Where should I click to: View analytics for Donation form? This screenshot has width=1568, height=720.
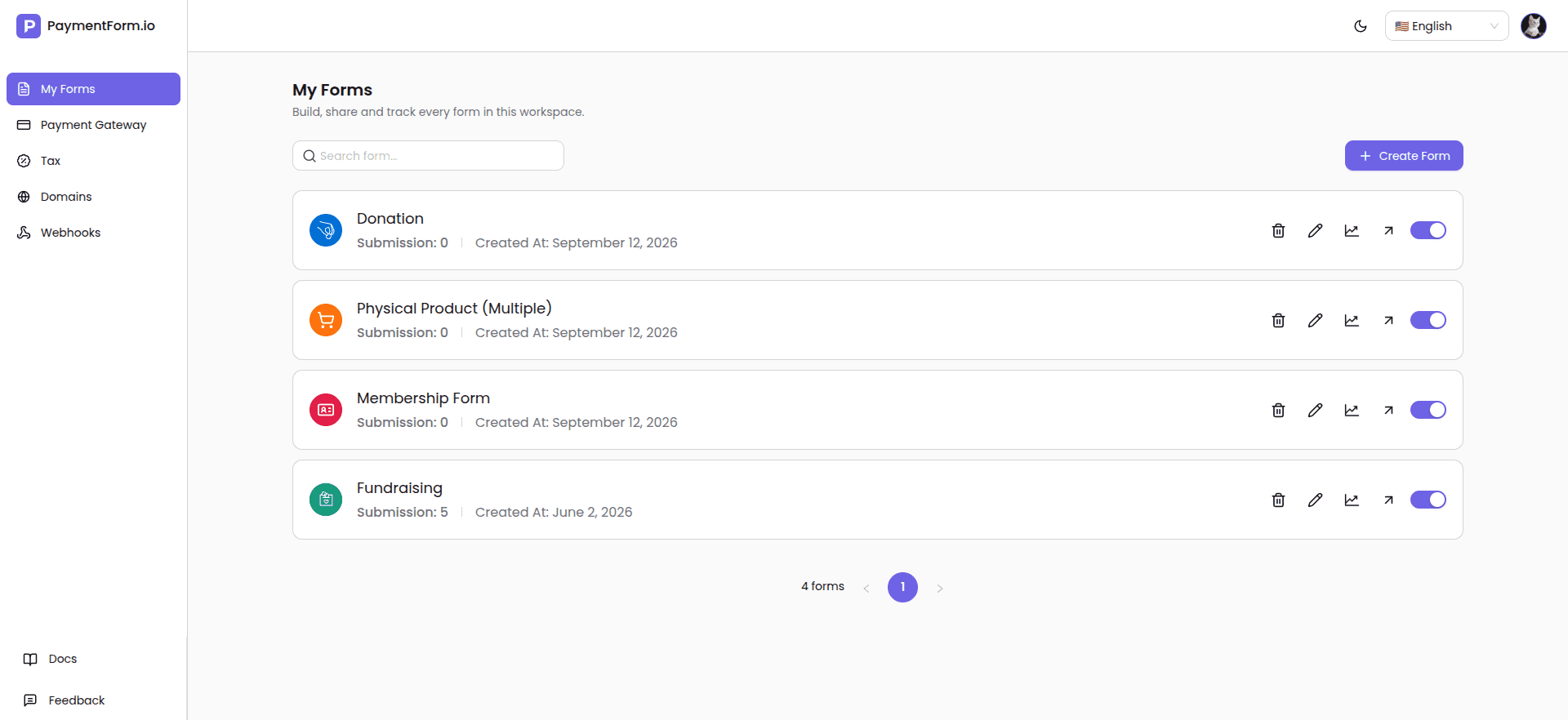pyautogui.click(x=1352, y=231)
